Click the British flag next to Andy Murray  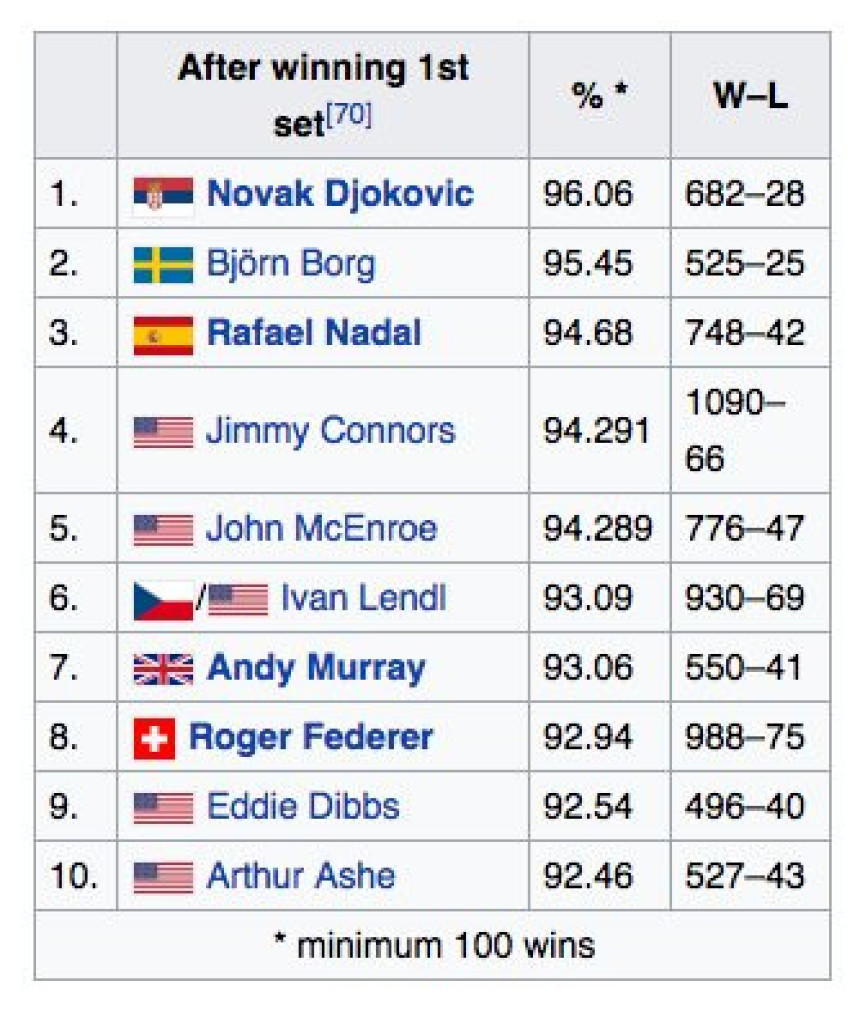click(x=163, y=669)
